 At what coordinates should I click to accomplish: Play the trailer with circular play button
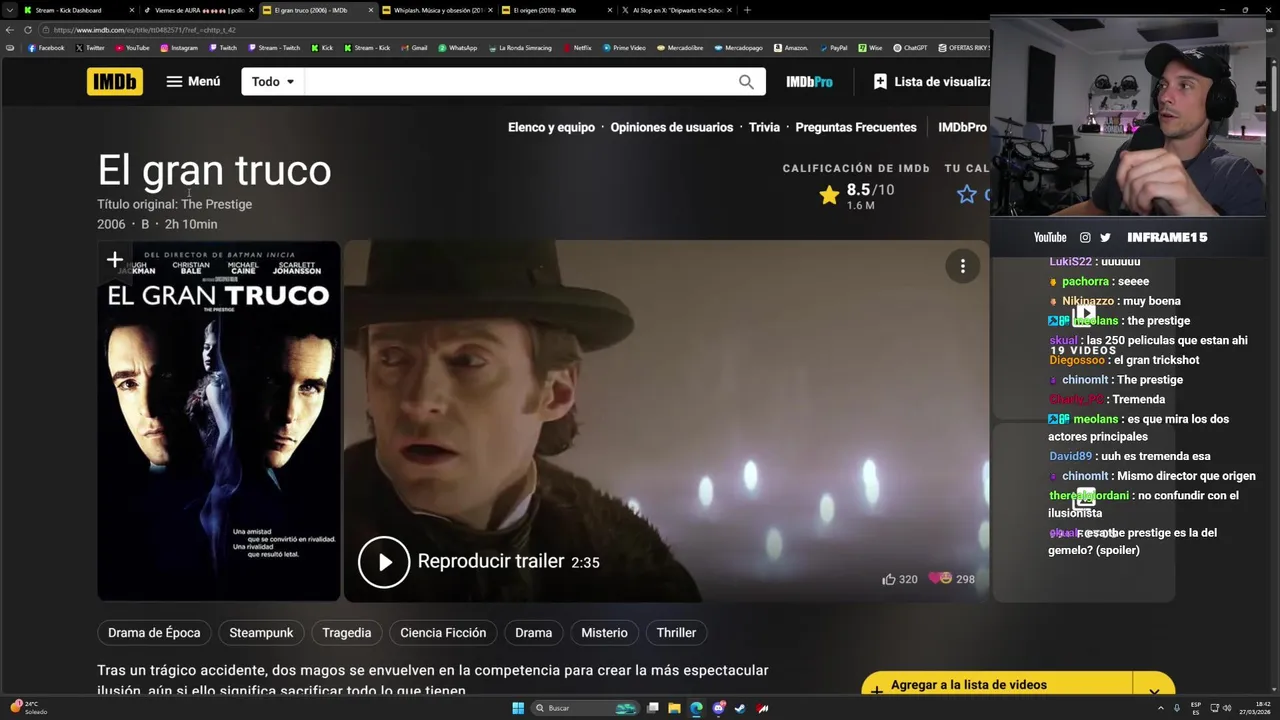pos(384,562)
